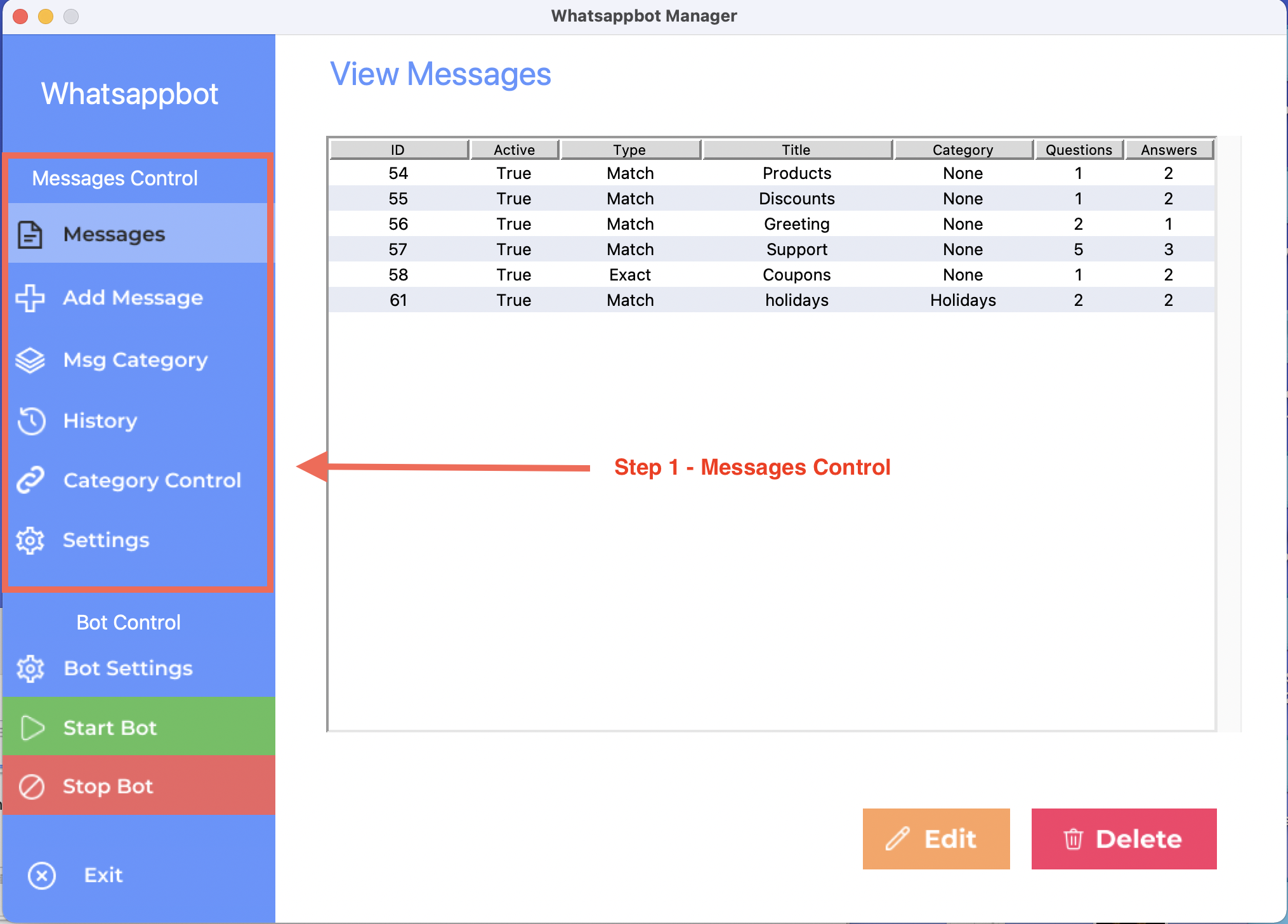
Task: Select row with title Support
Action: (x=772, y=249)
